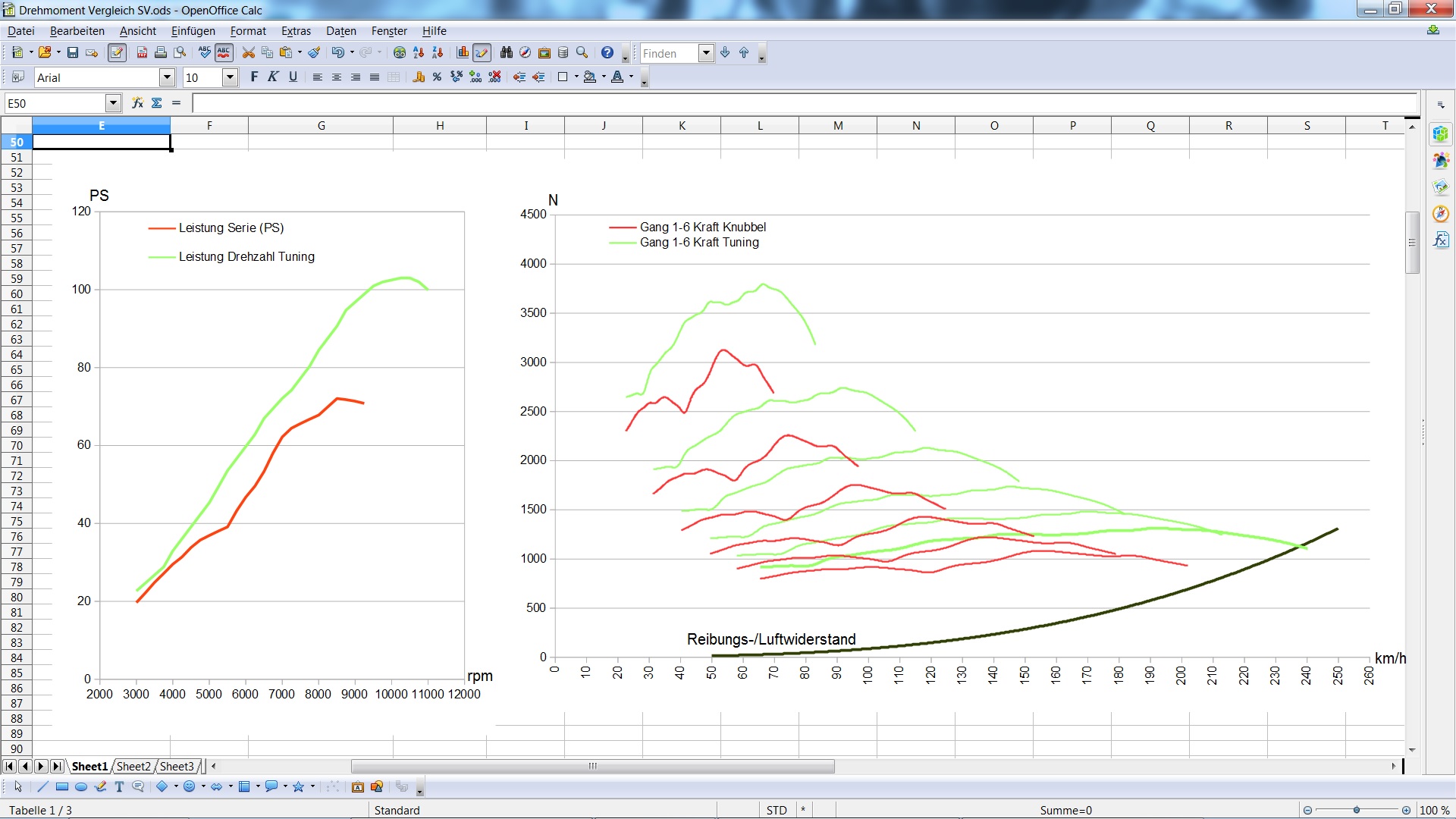The width and height of the screenshot is (1456, 819).
Task: Click the Function Wizard icon
Action: [137, 103]
